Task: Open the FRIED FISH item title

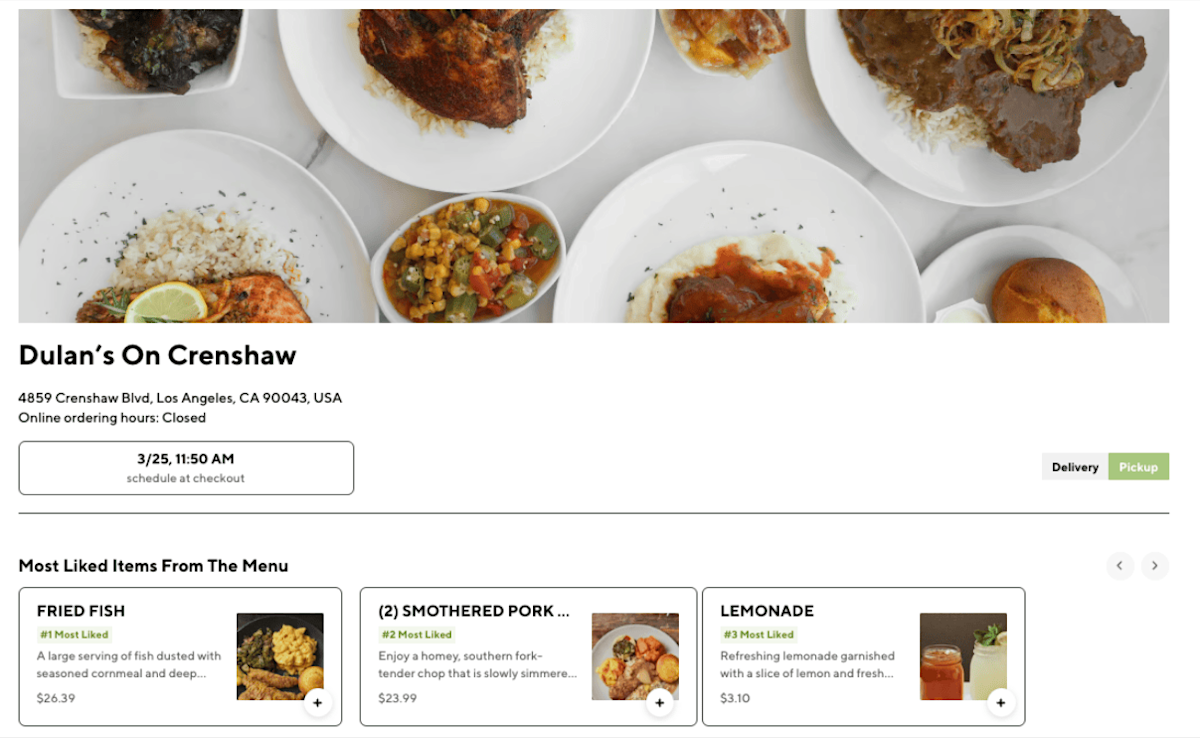Action: (x=81, y=611)
